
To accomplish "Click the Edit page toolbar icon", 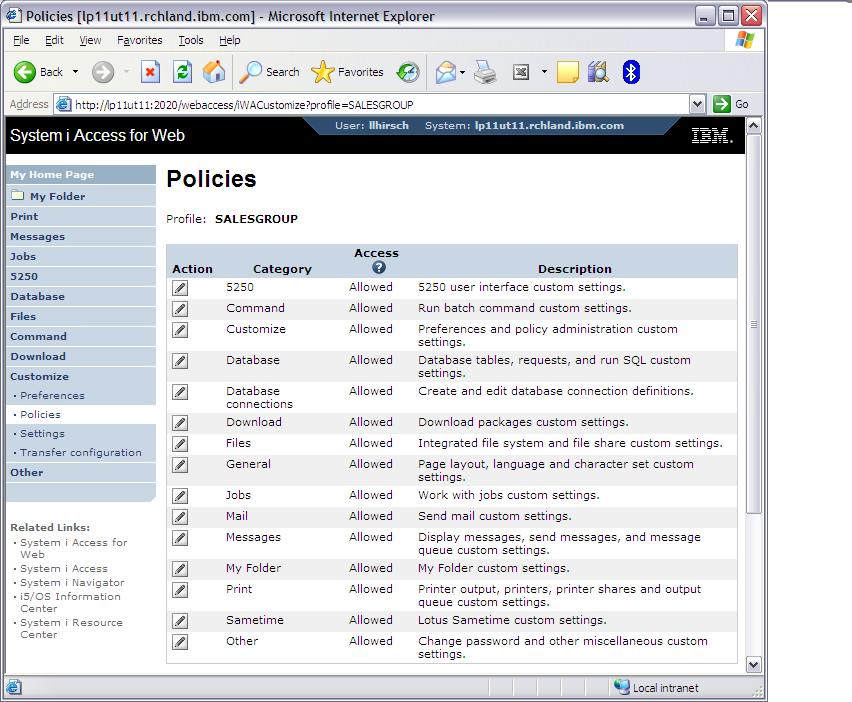I will 521,72.
